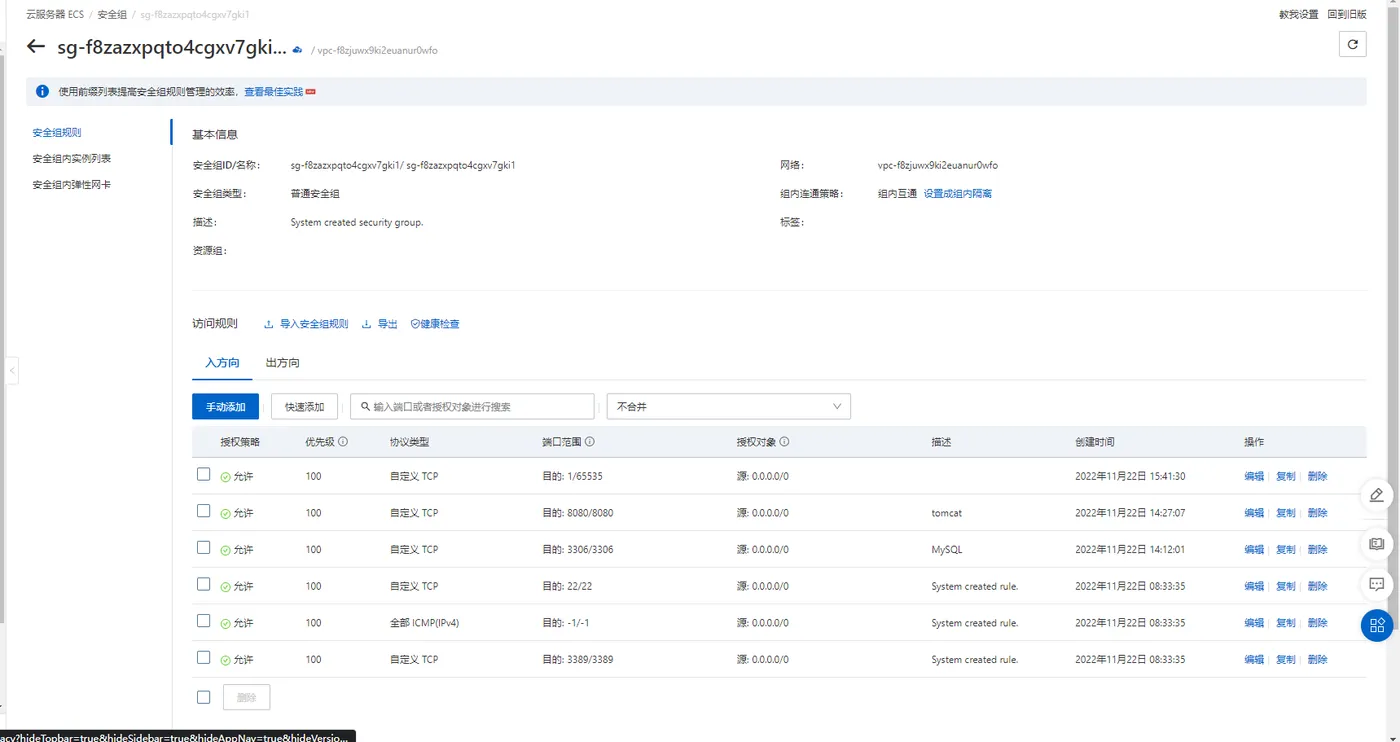Screen dimensions: 1400x742
Task: Delete the 3389/3389 rule
Action: 1318,660
